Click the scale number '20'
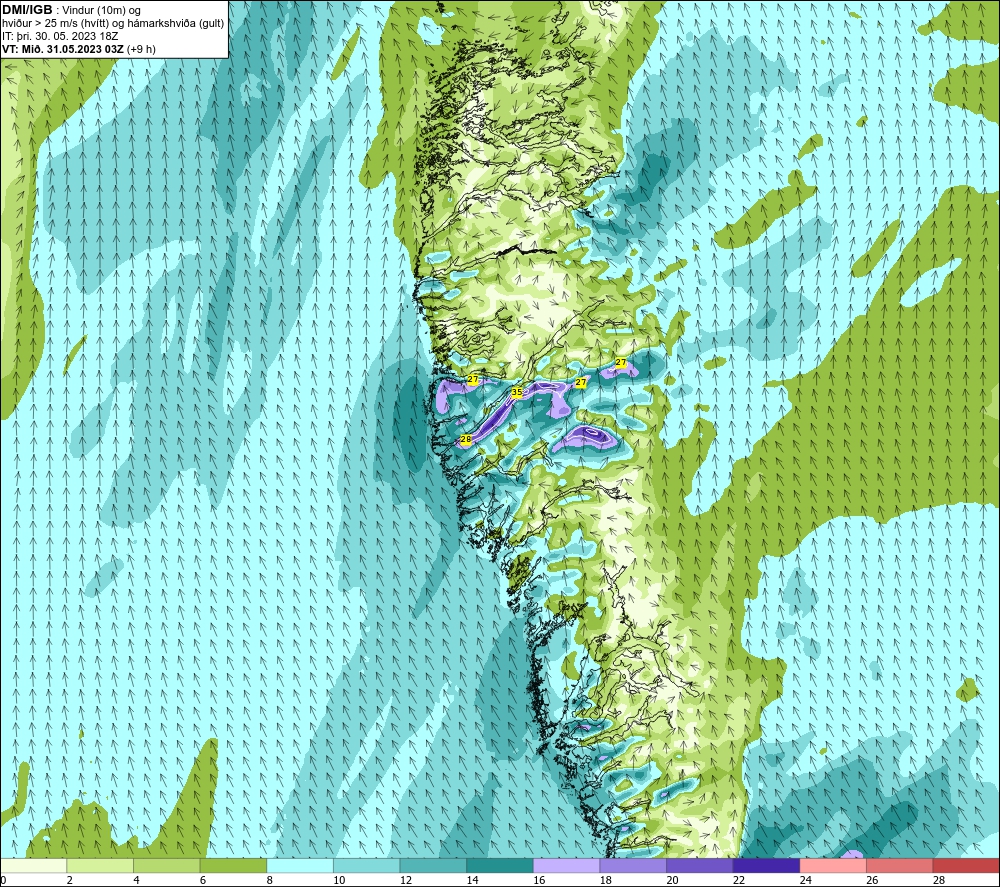Screen dimensions: 1000x887 click(672, 880)
